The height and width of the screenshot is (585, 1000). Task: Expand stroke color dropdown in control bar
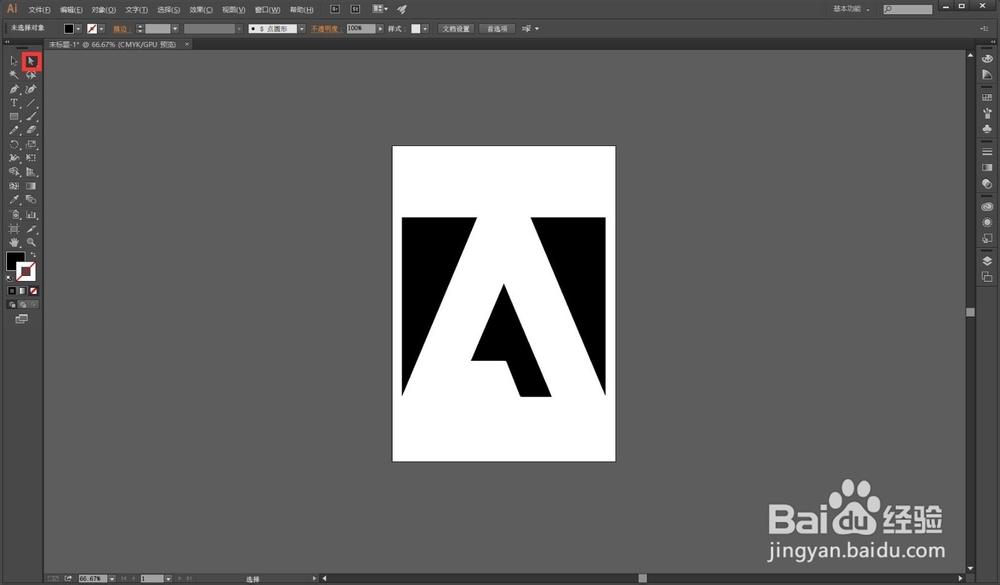tap(101, 29)
